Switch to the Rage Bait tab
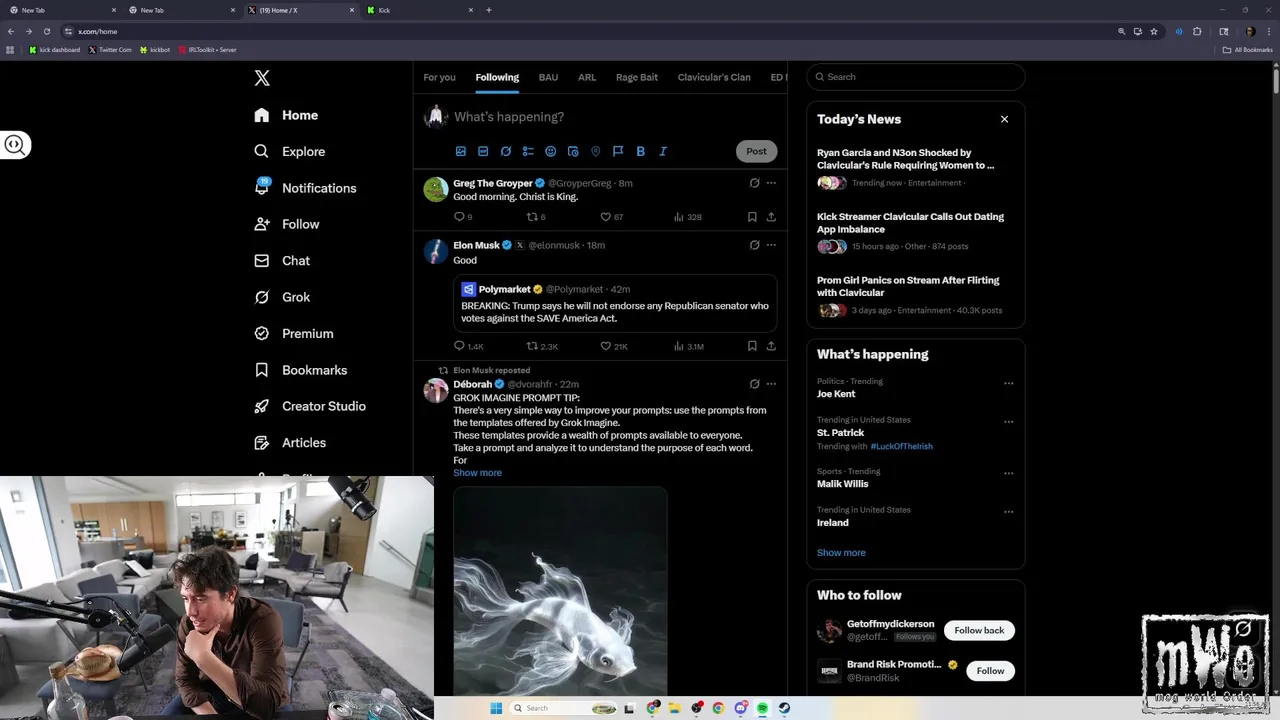Screen dimensions: 1280x720 tap(637, 77)
